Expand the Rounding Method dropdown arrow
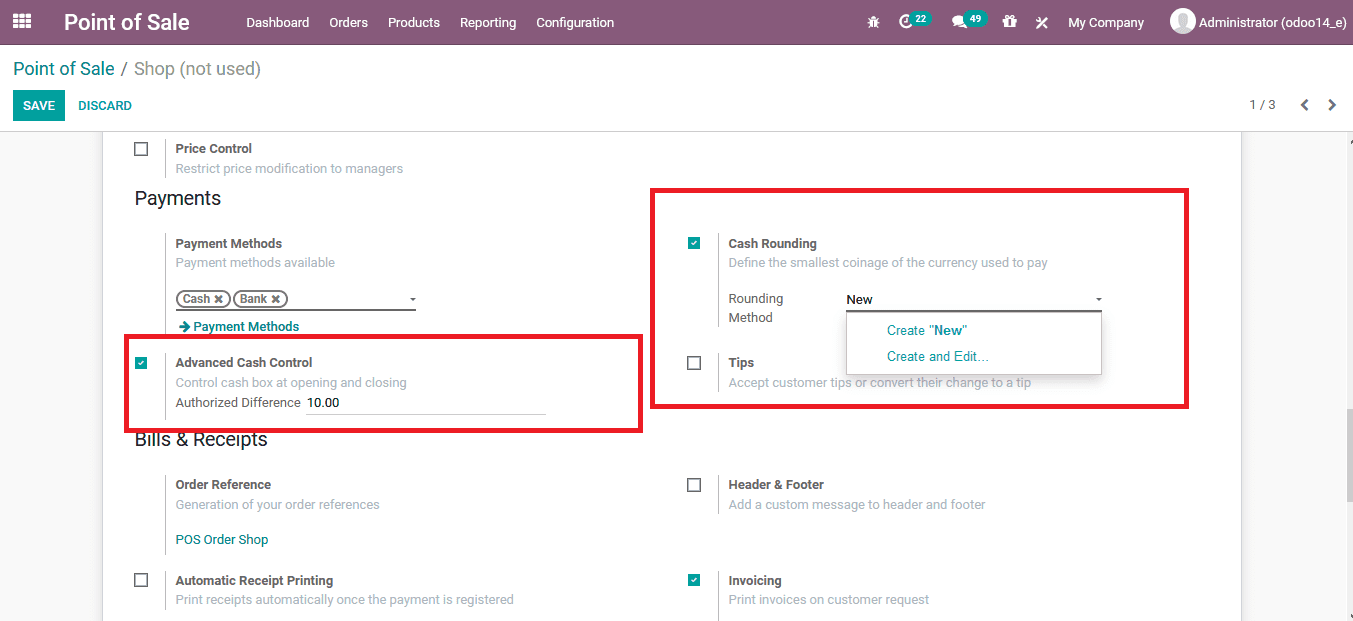The width and height of the screenshot is (1353, 621). click(1098, 300)
